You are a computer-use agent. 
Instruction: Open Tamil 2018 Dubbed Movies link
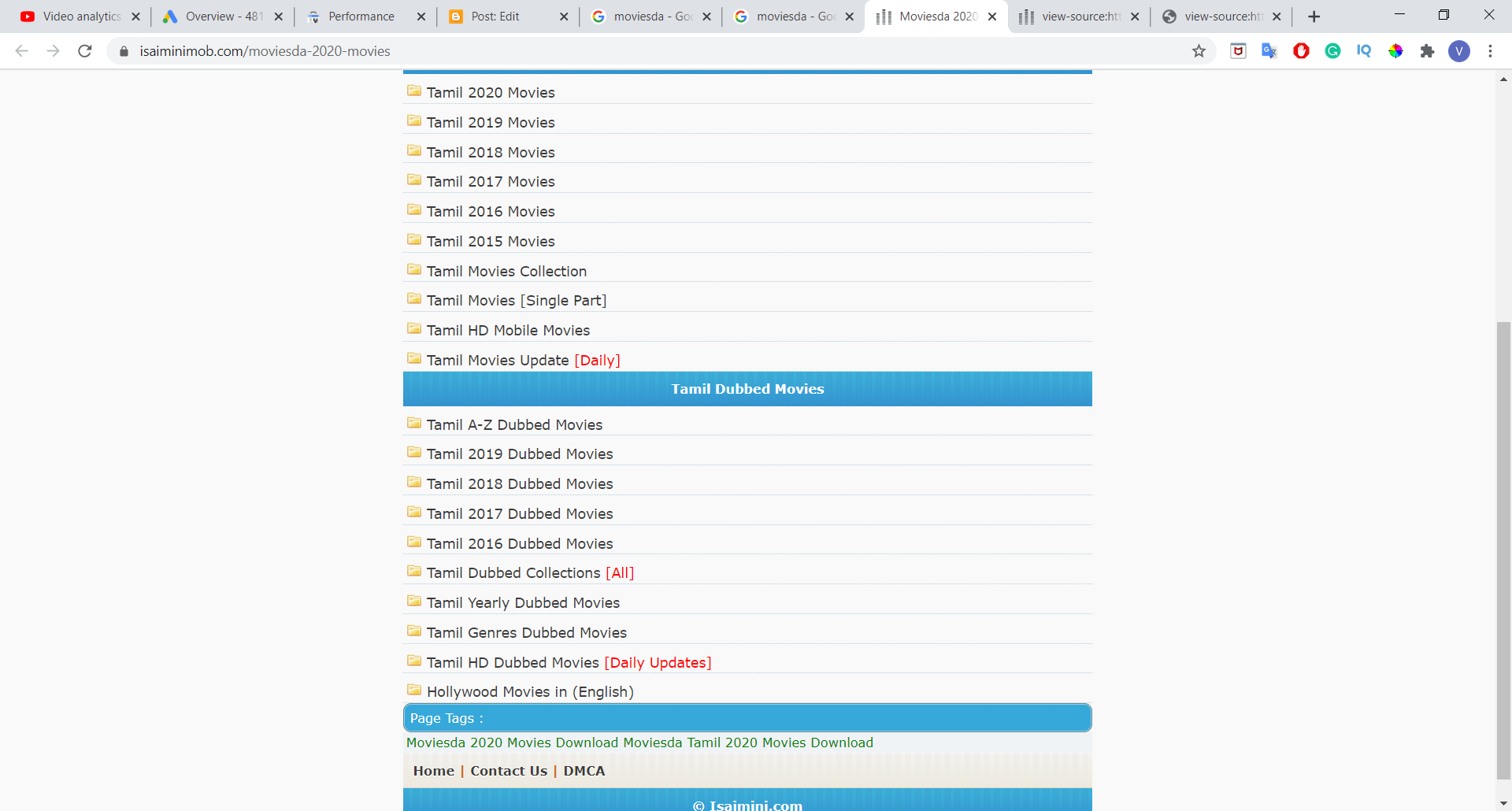click(520, 484)
